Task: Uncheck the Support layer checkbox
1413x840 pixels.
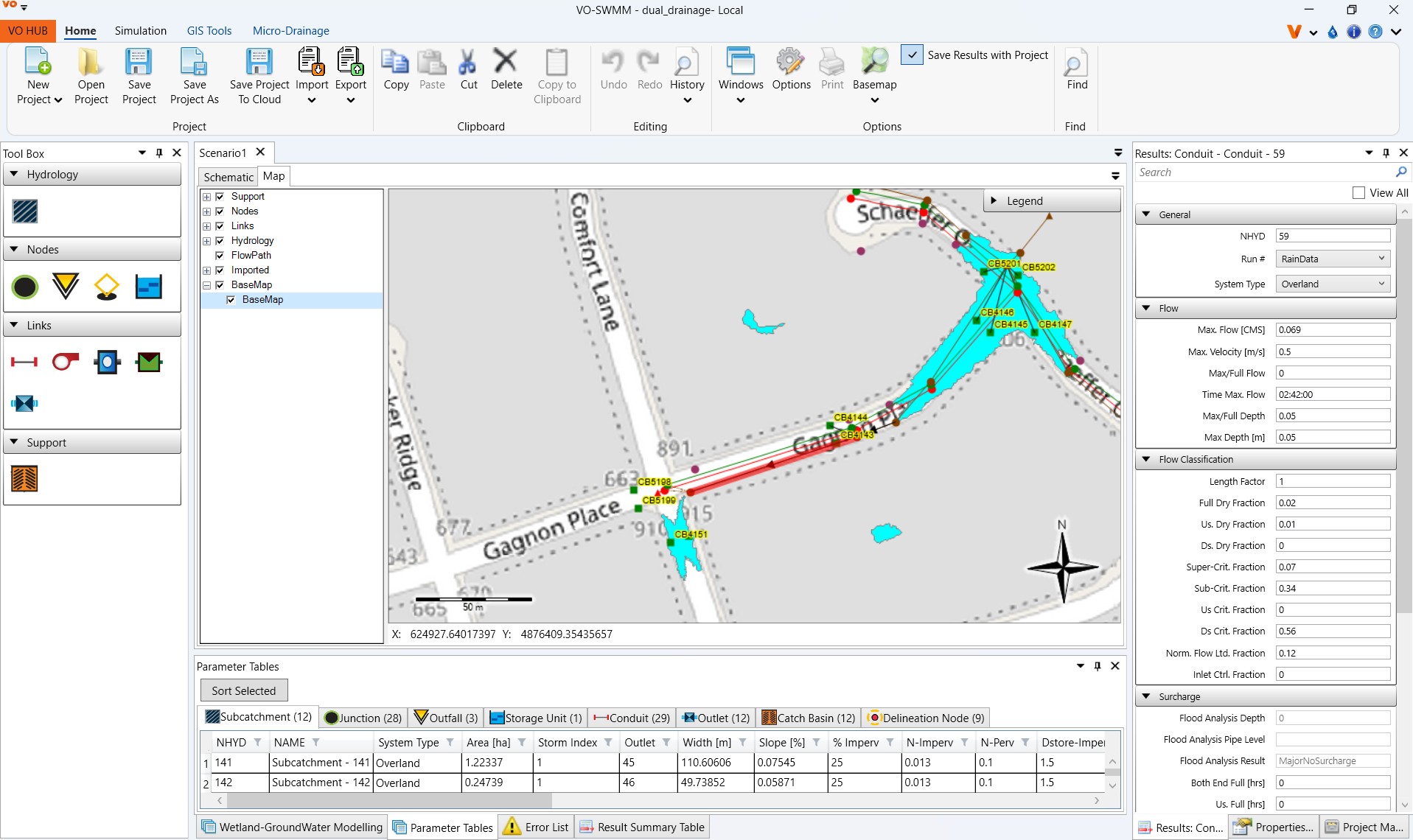Action: coord(220,197)
